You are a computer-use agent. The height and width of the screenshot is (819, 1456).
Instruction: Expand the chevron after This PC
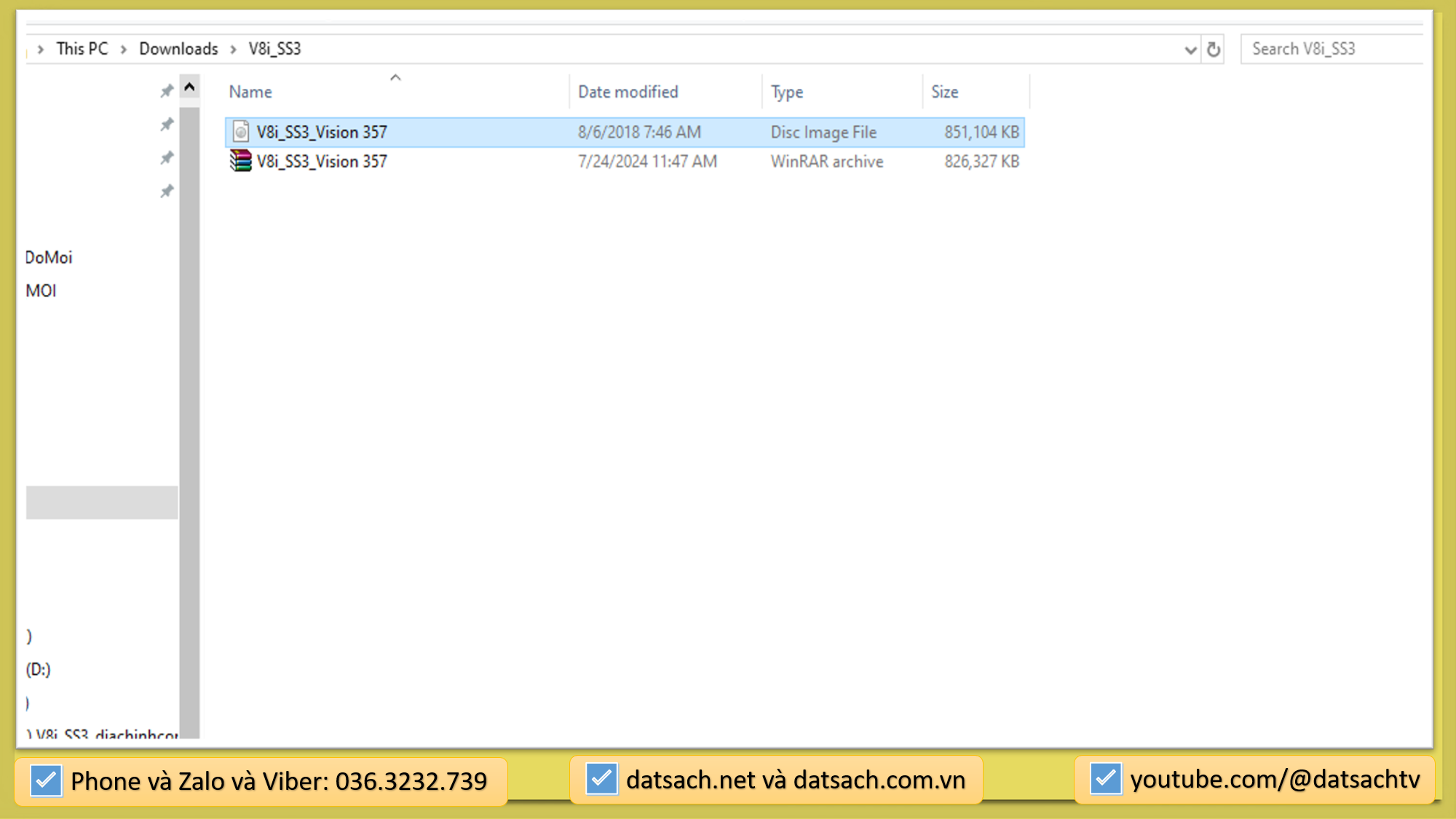point(124,50)
